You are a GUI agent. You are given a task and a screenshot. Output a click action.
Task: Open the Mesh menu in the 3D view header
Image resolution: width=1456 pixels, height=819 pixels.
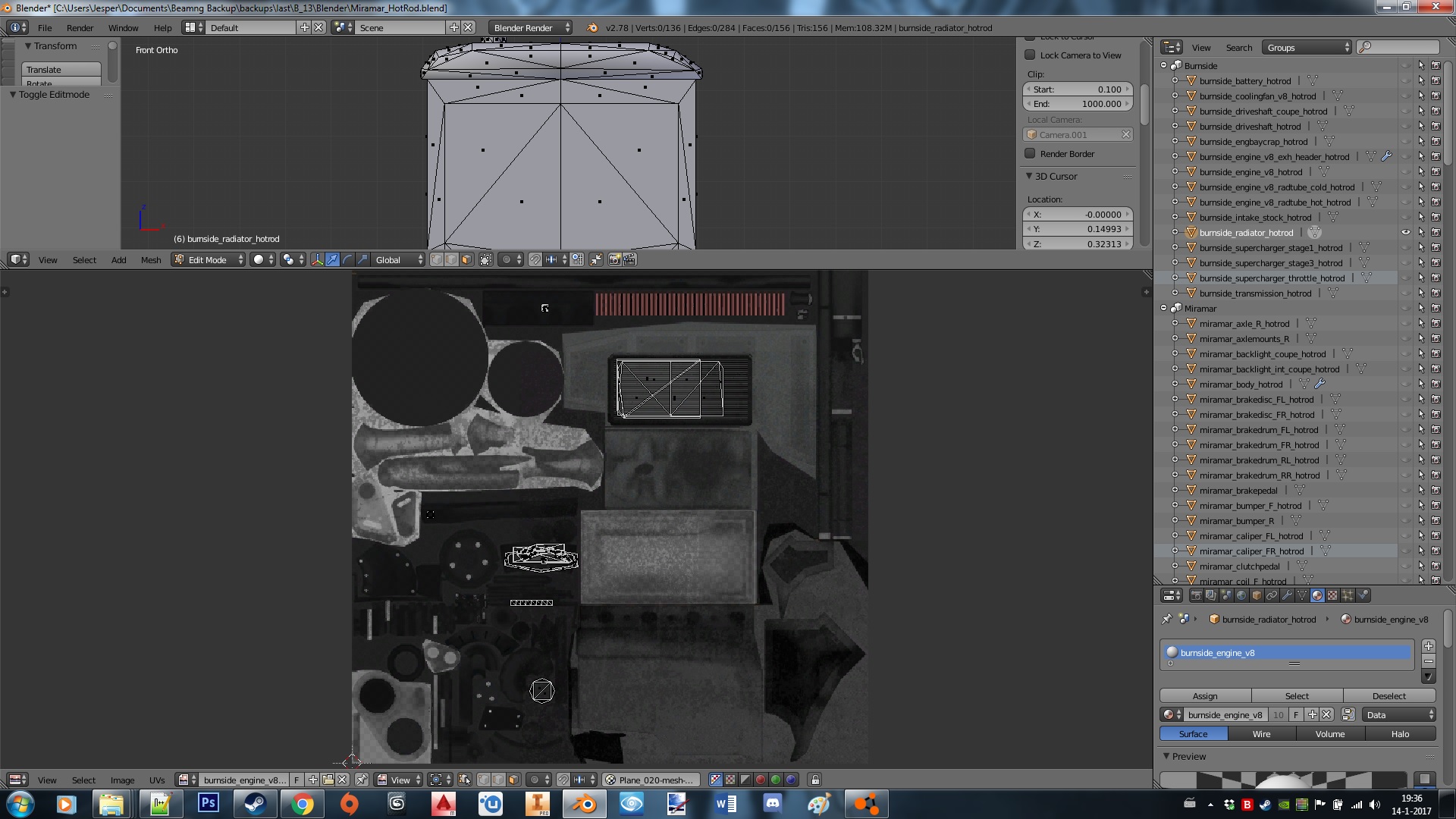coord(151,259)
